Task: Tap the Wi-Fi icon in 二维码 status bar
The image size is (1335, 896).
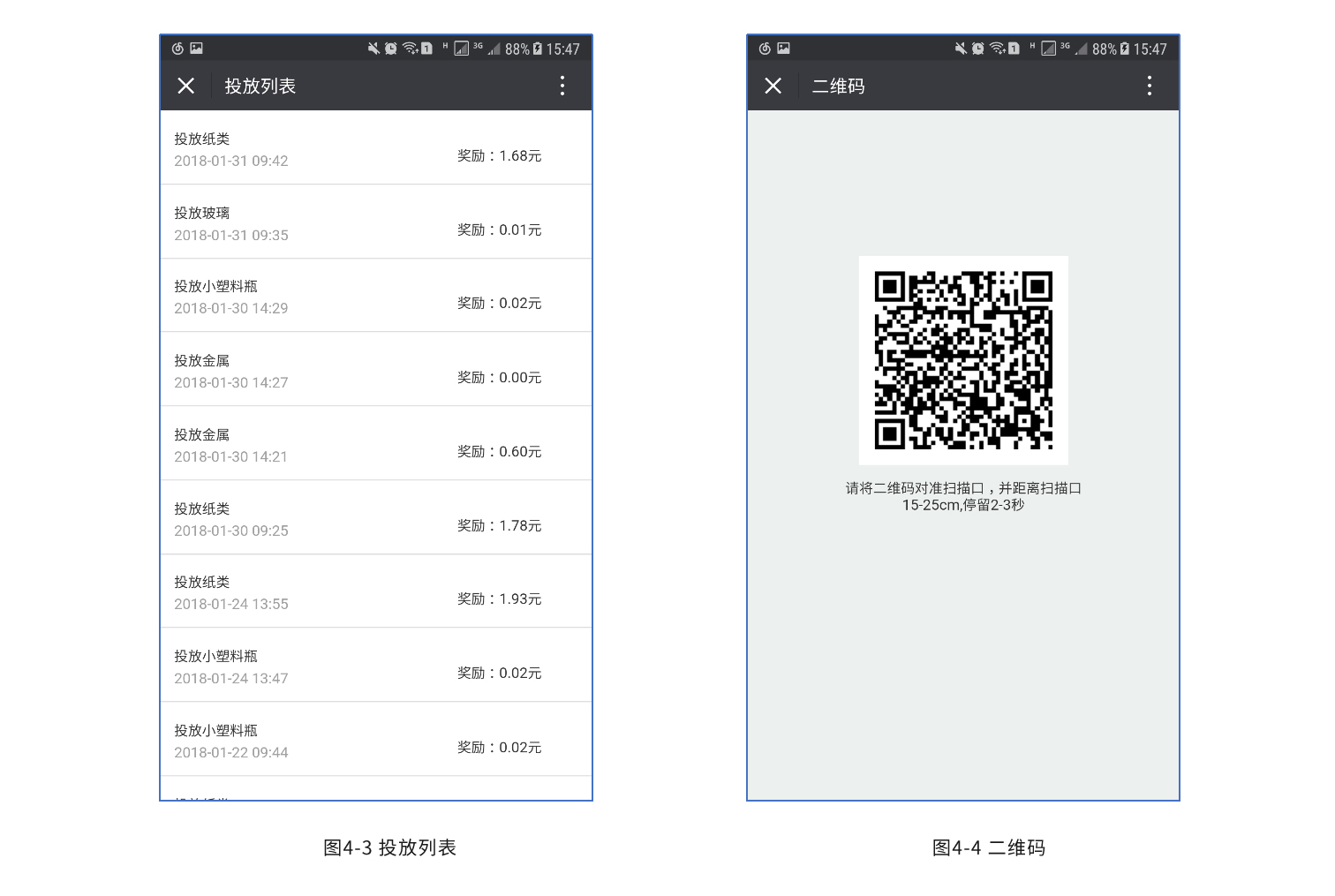Action: click(x=997, y=49)
